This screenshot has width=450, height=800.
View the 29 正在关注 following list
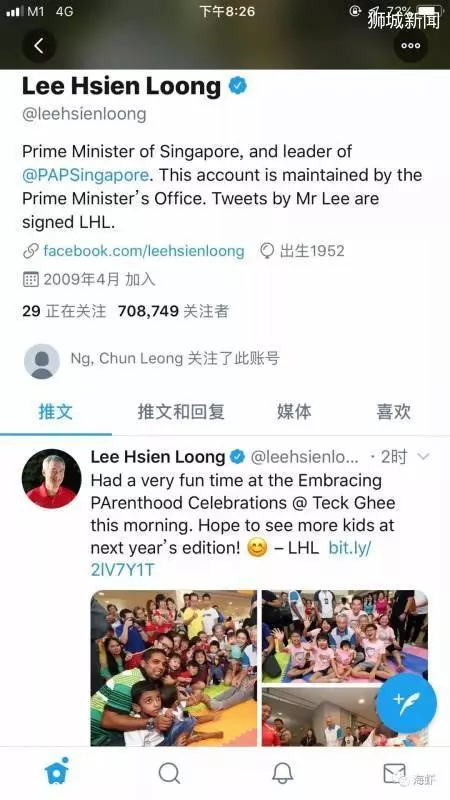click(64, 311)
